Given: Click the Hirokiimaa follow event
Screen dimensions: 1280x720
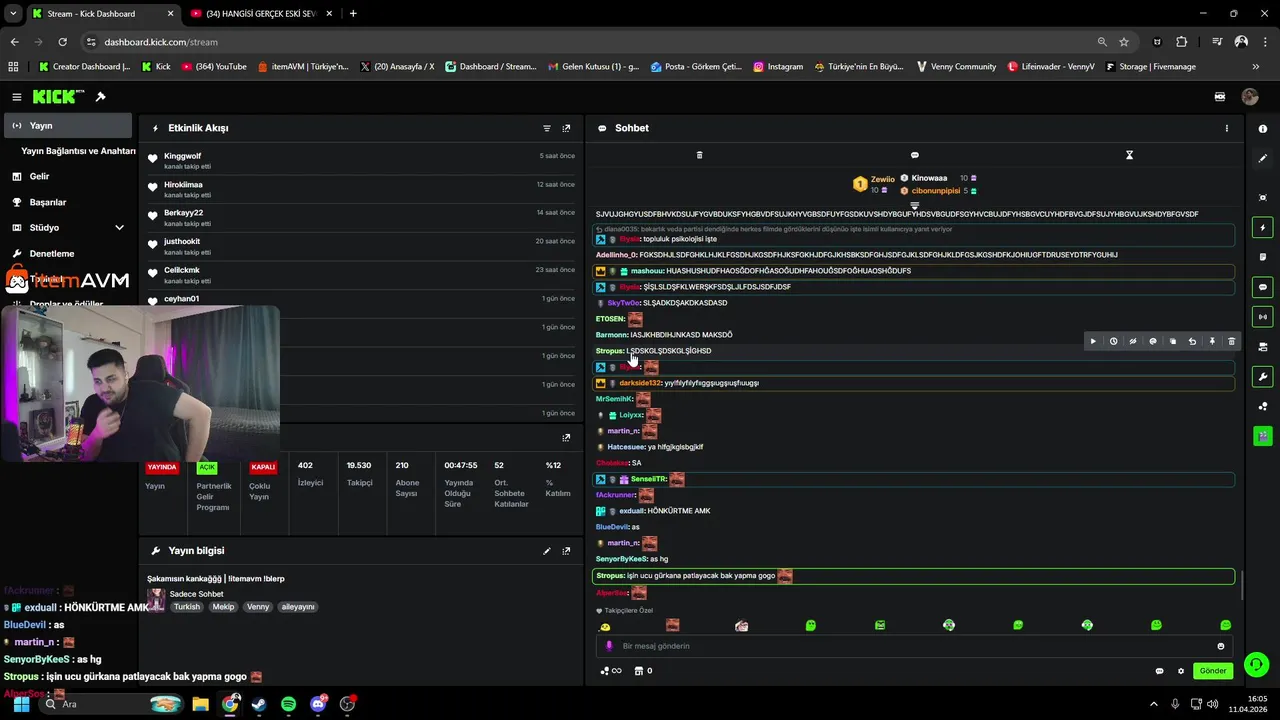Looking at the screenshot, I should coord(362,189).
